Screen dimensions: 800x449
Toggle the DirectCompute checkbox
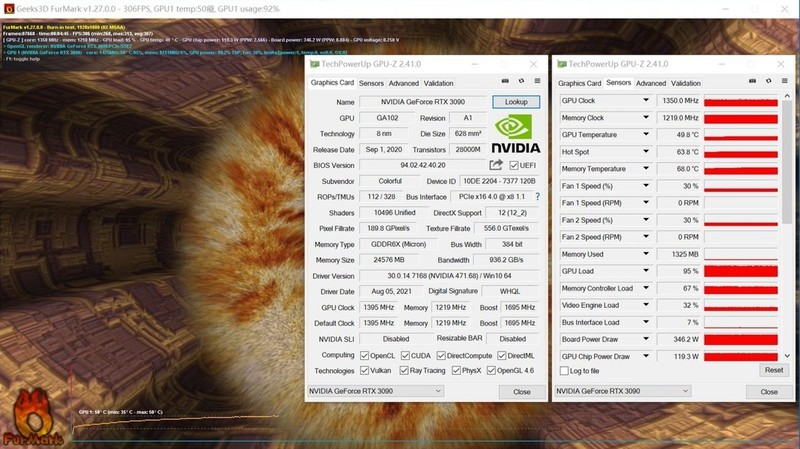441,355
